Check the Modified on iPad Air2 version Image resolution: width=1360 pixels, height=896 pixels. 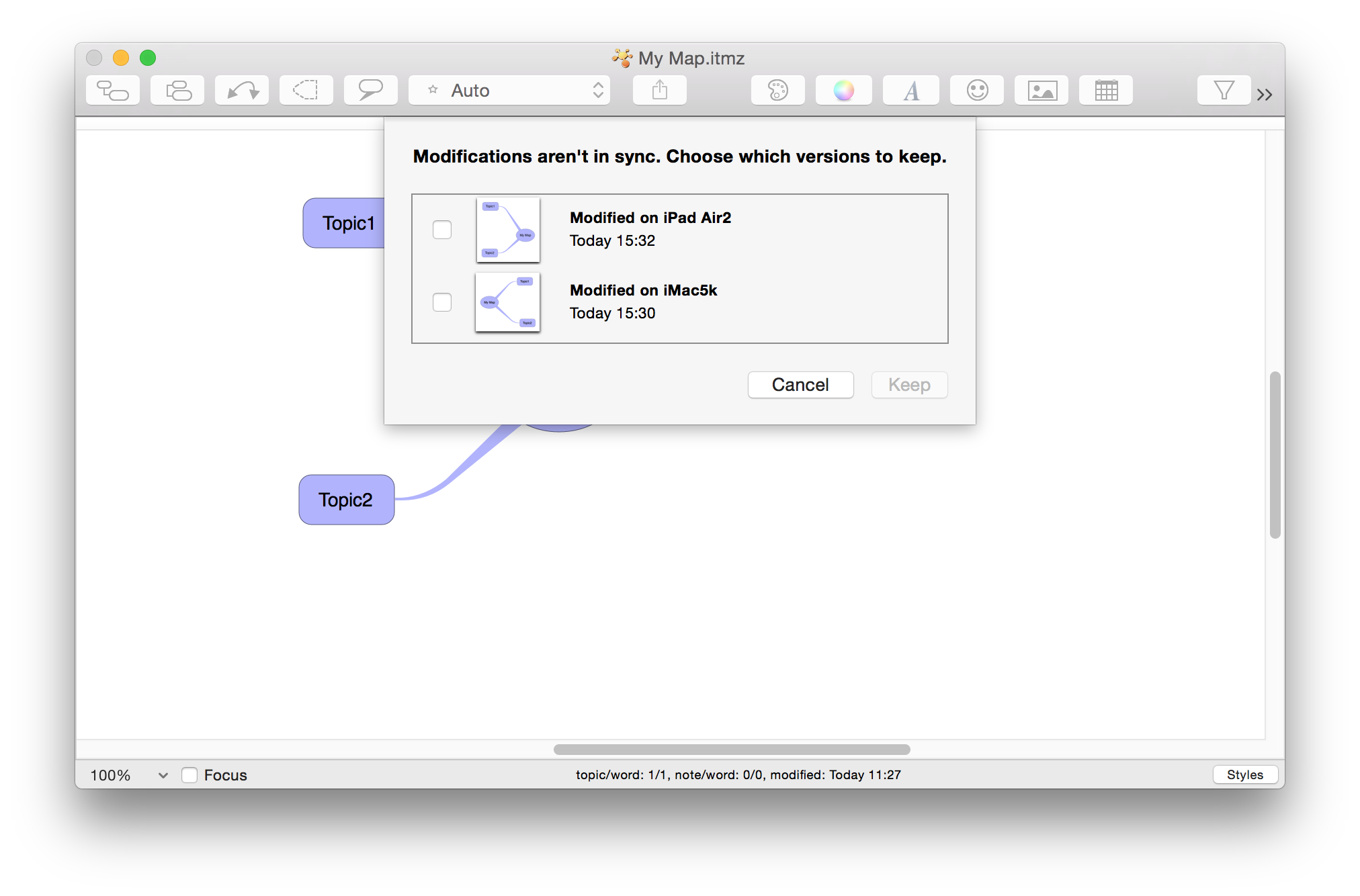click(x=442, y=230)
